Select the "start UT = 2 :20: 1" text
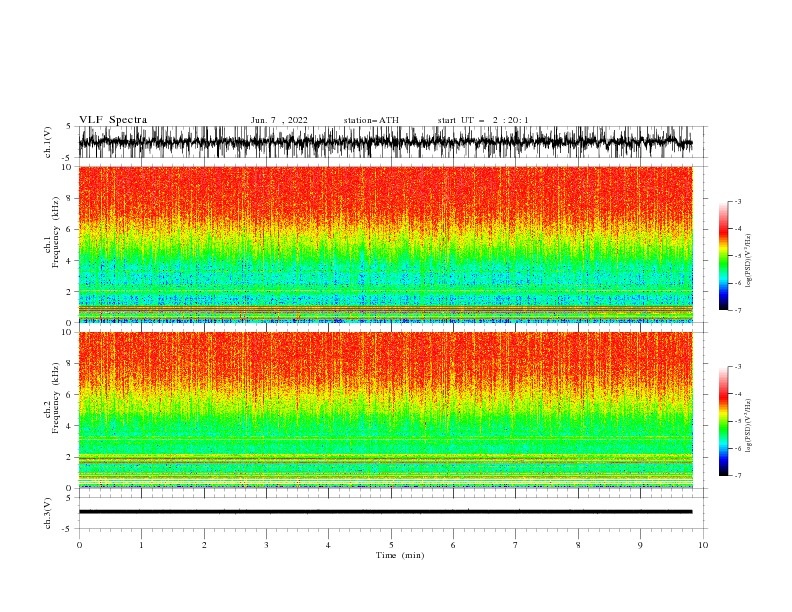Image resolution: width=792 pixels, height=612 pixels. click(x=483, y=120)
